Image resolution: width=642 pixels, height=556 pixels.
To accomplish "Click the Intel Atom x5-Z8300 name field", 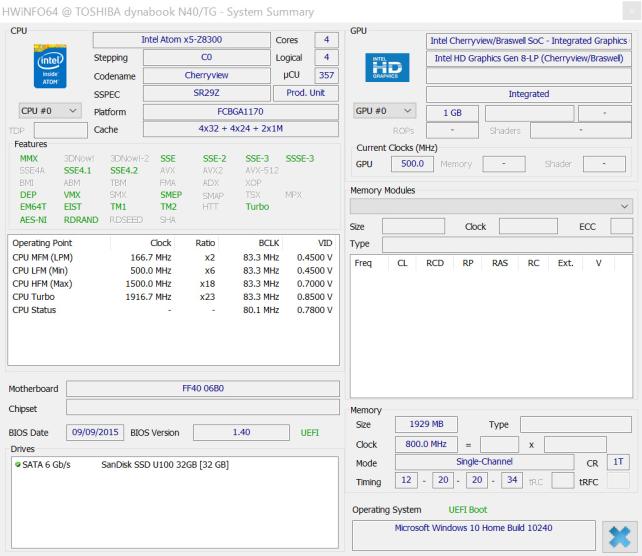I will point(181,40).
